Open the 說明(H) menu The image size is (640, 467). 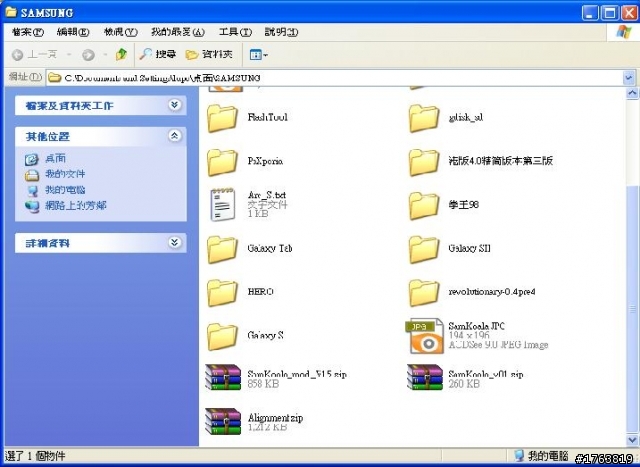coord(281,32)
